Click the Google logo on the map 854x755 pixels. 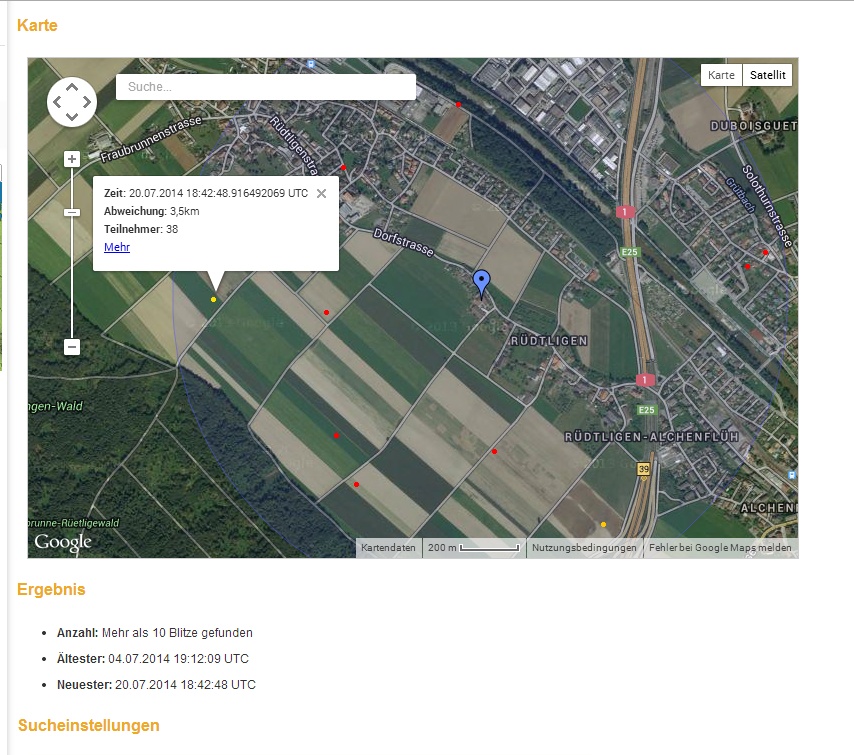coord(63,542)
